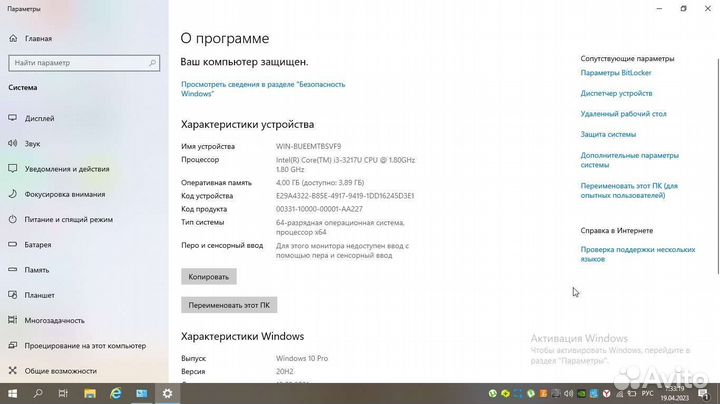Click the yellow-green diamond tray icon
720x404 pixels.
coord(506,393)
